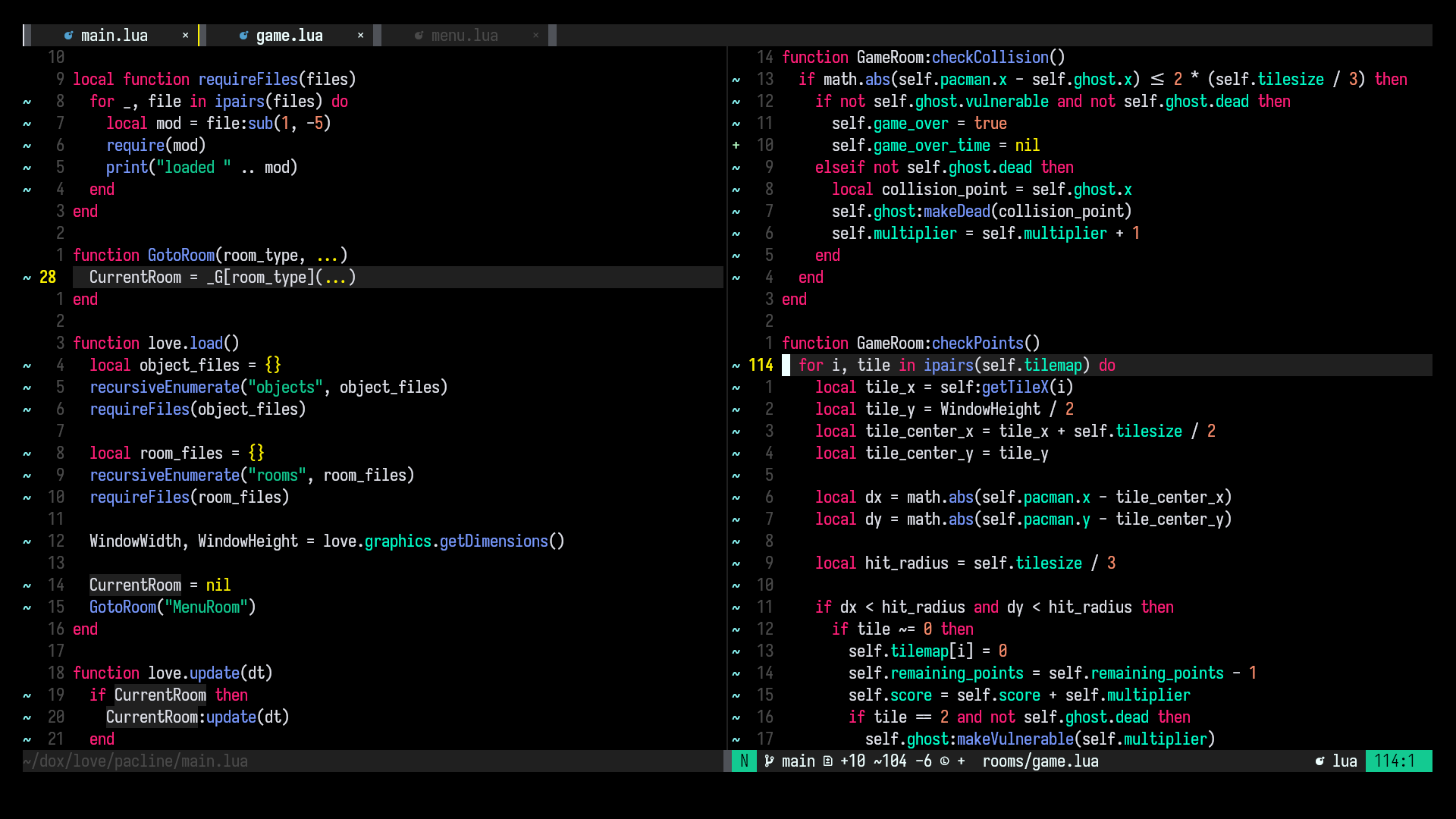Click the '+' git sign beside game_over_time line
The width and height of the screenshot is (1456, 819).
click(736, 146)
